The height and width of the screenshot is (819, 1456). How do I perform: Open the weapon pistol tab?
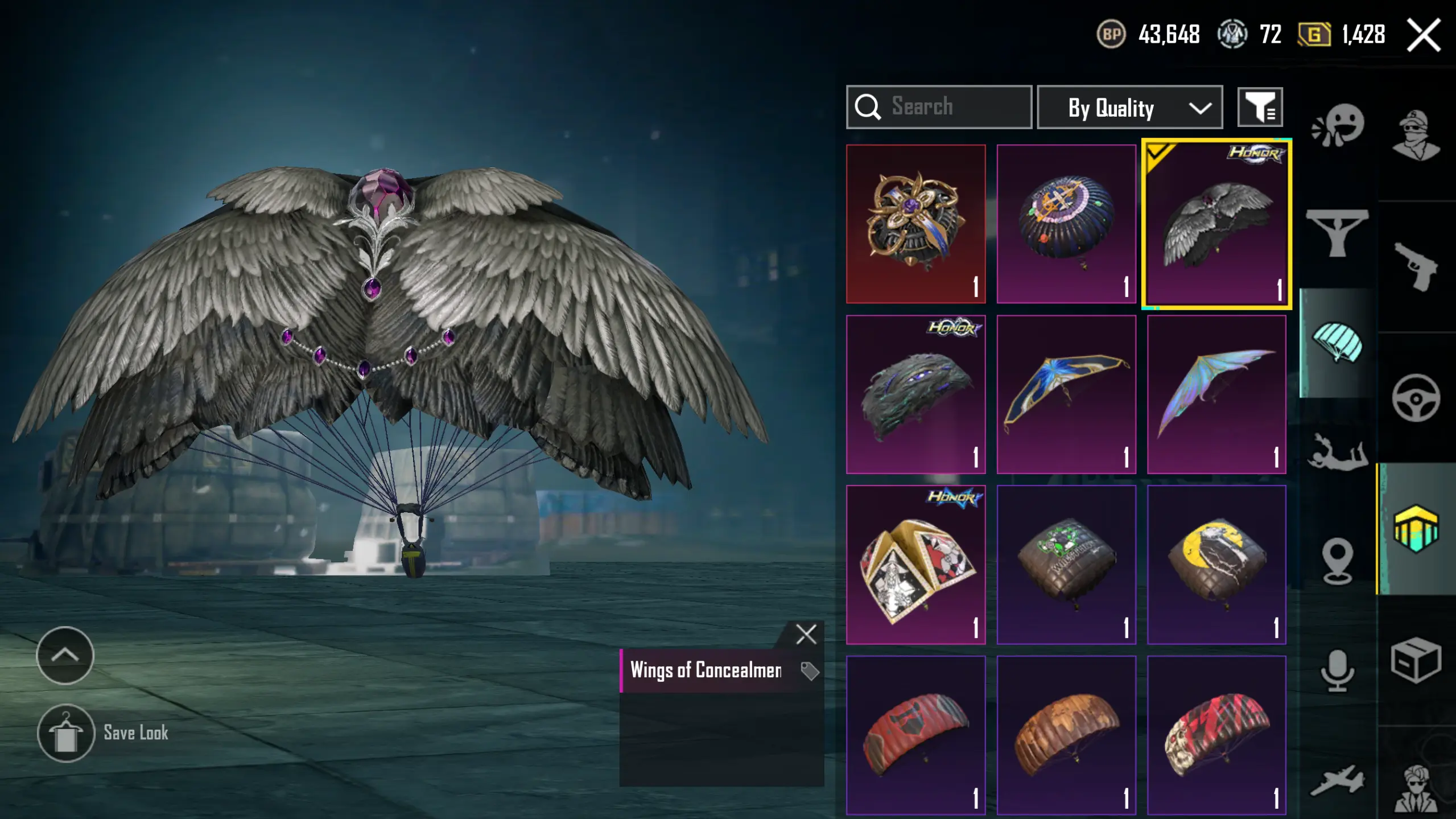click(1416, 266)
